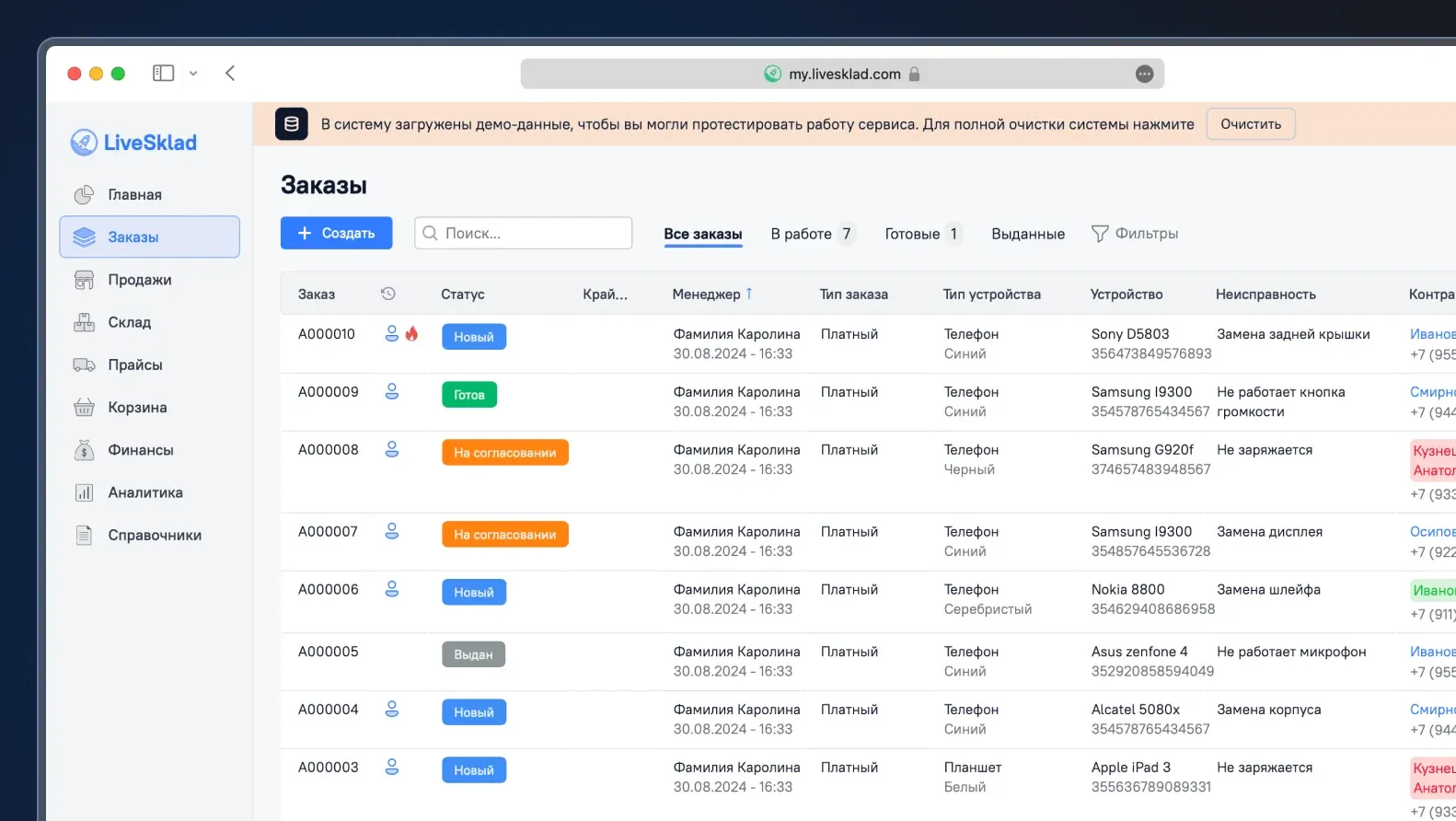Image resolution: width=1456 pixels, height=821 pixels.
Task: Click the На согласовании badge of order A000008
Action: (x=505, y=453)
